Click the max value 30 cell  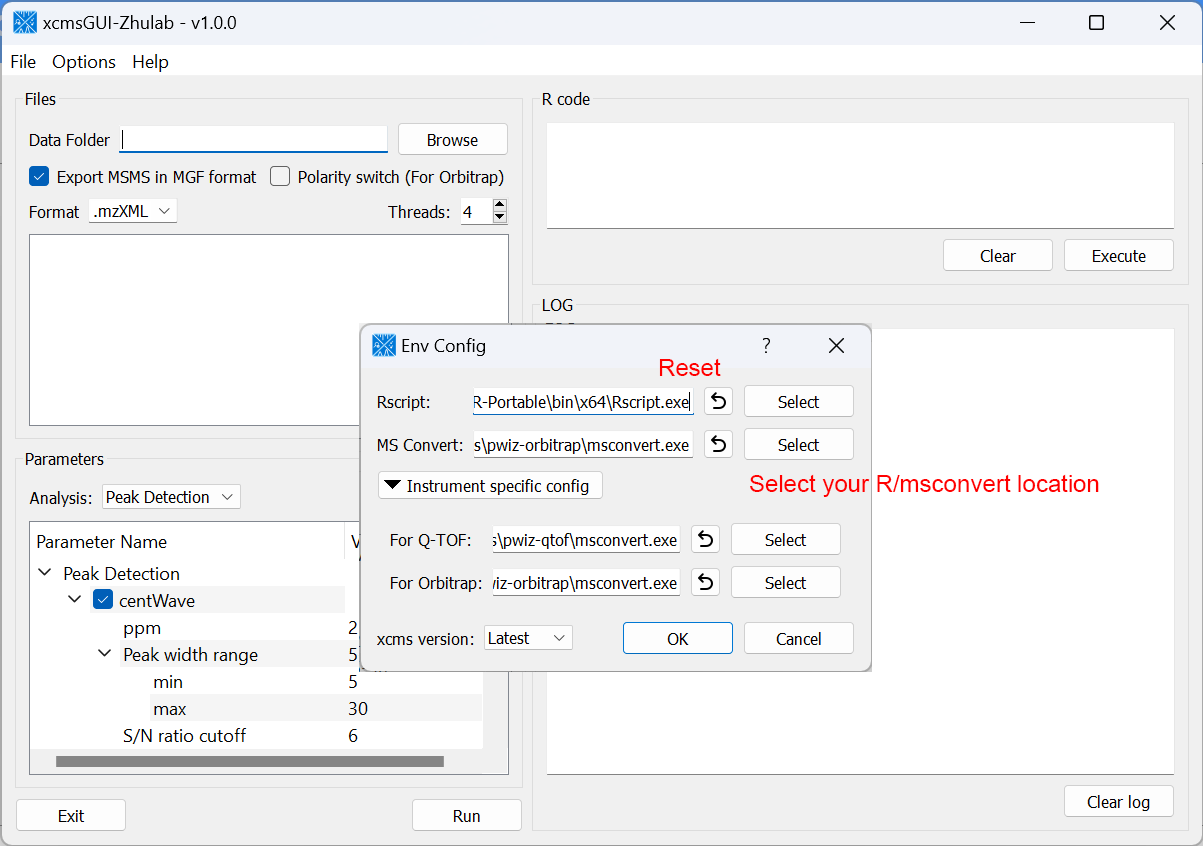pos(358,709)
